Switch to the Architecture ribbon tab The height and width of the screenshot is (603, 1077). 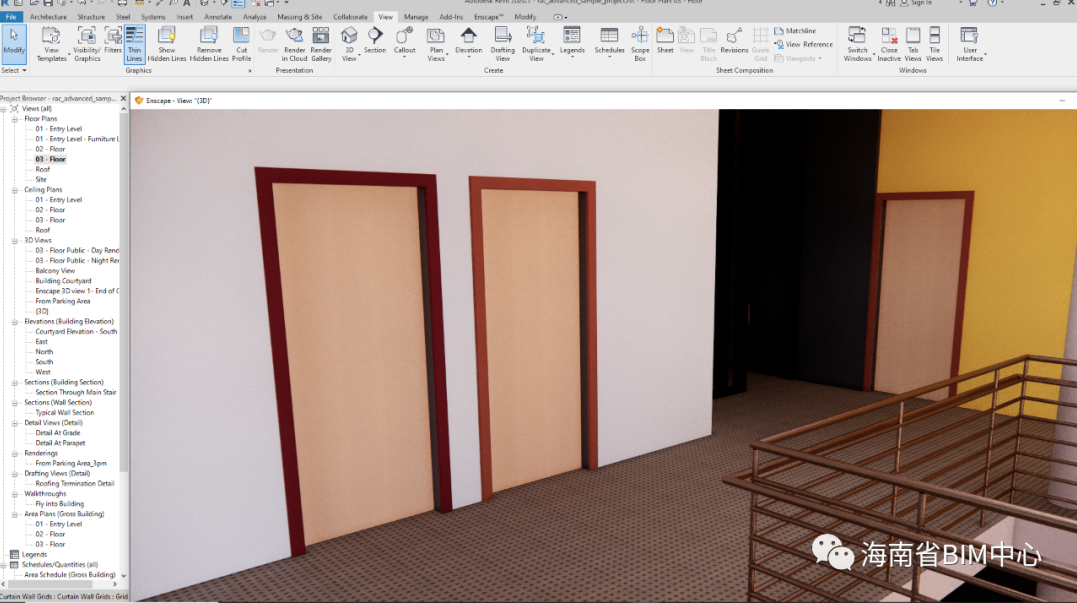[49, 17]
